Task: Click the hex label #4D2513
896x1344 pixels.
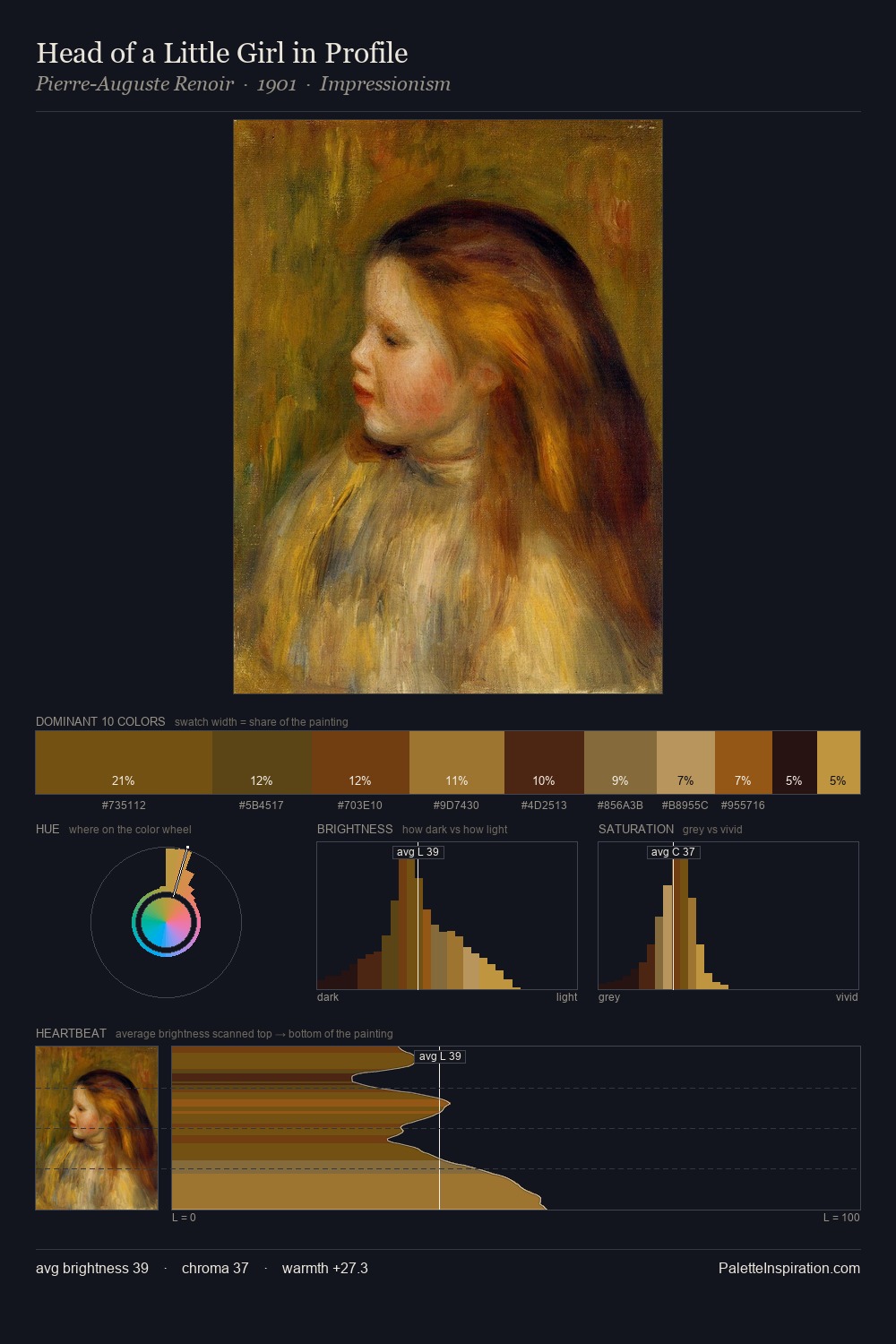Action: [544, 806]
